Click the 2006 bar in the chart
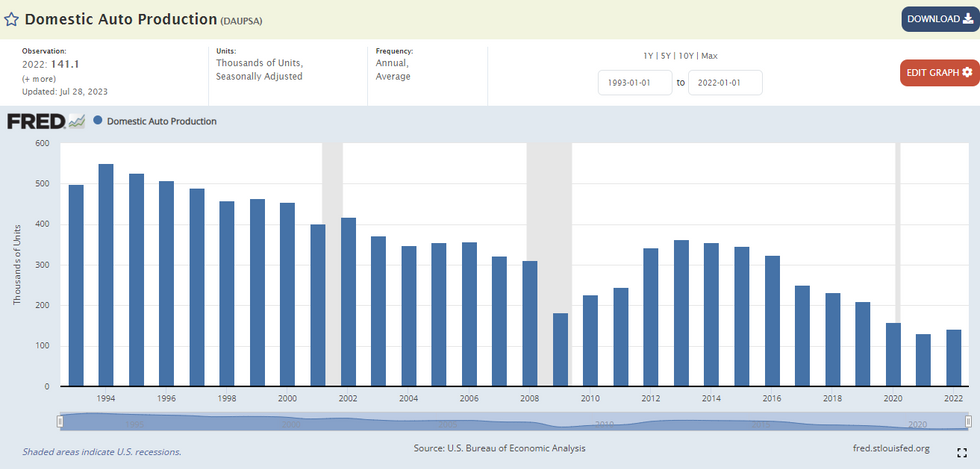The width and height of the screenshot is (980, 469). tap(469, 314)
